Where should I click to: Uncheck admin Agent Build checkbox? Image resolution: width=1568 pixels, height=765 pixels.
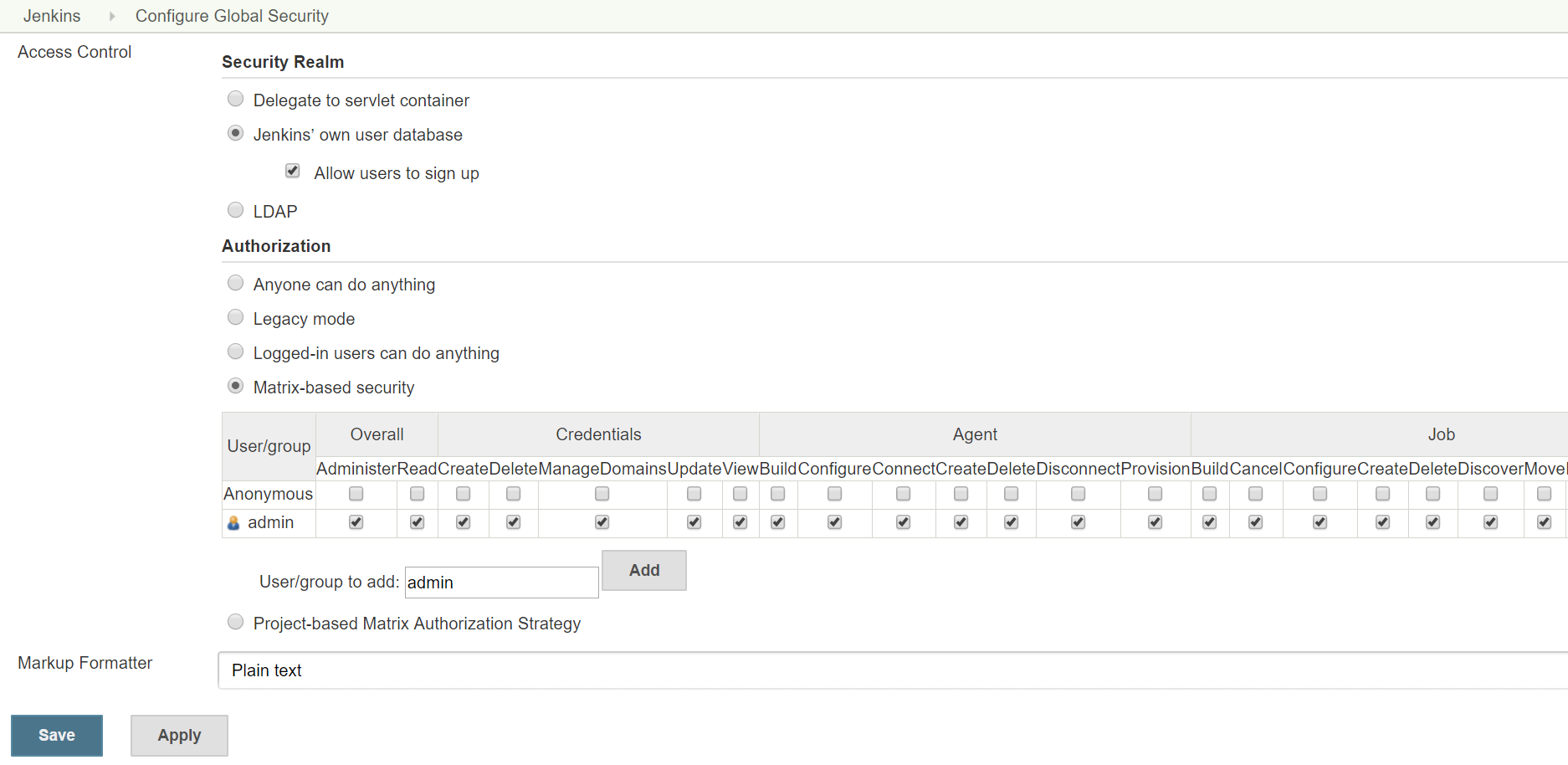click(778, 522)
